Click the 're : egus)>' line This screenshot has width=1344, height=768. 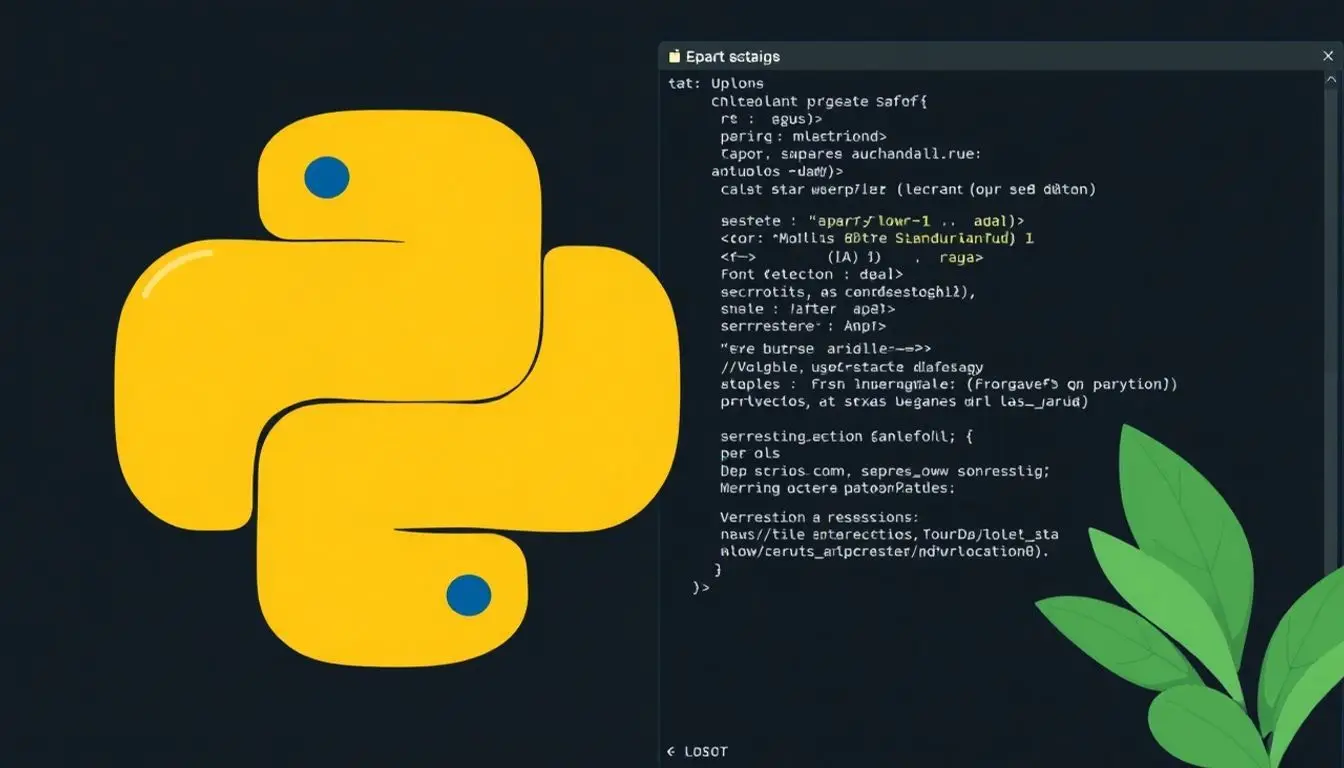(x=771, y=119)
